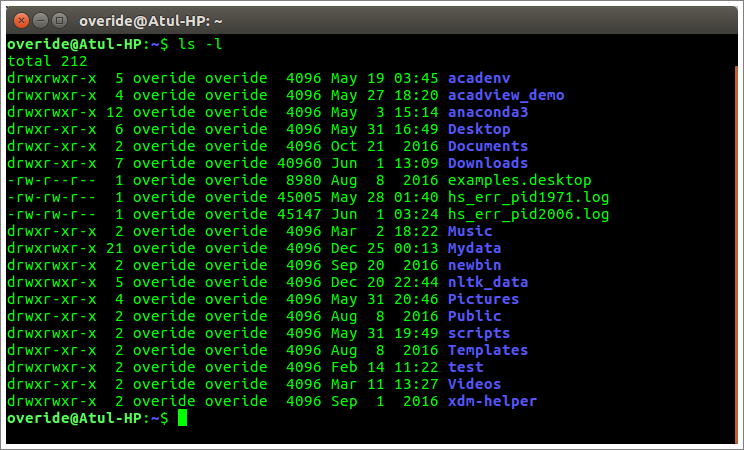The image size is (744, 450).
Task: Click the 'anaconda3' directory name
Action: click(488, 112)
